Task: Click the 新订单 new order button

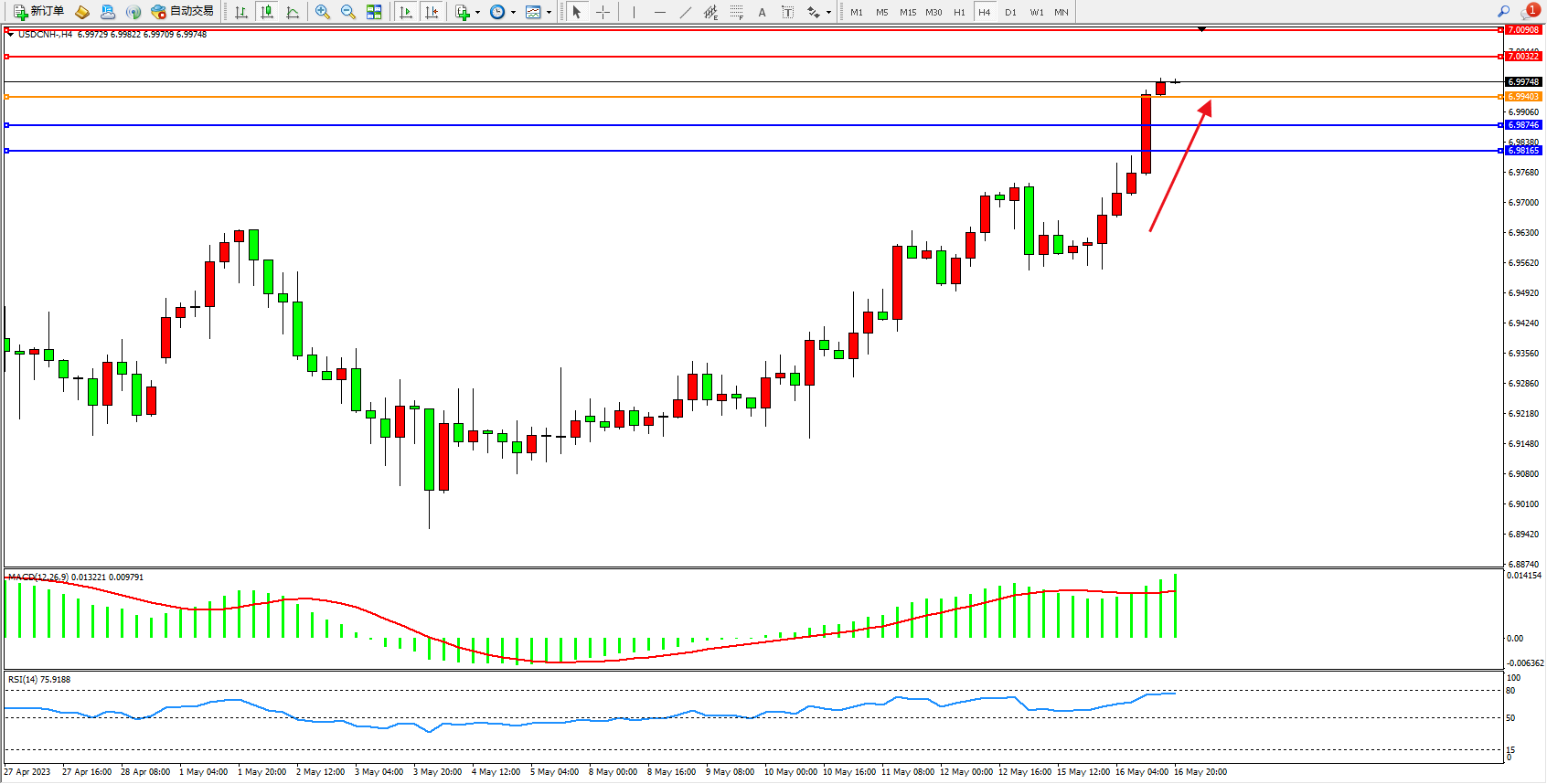Action: pyautogui.click(x=38, y=12)
